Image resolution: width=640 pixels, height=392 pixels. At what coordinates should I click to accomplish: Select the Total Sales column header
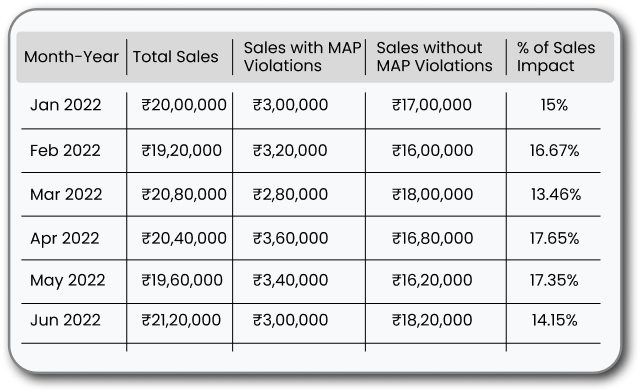[176, 57]
